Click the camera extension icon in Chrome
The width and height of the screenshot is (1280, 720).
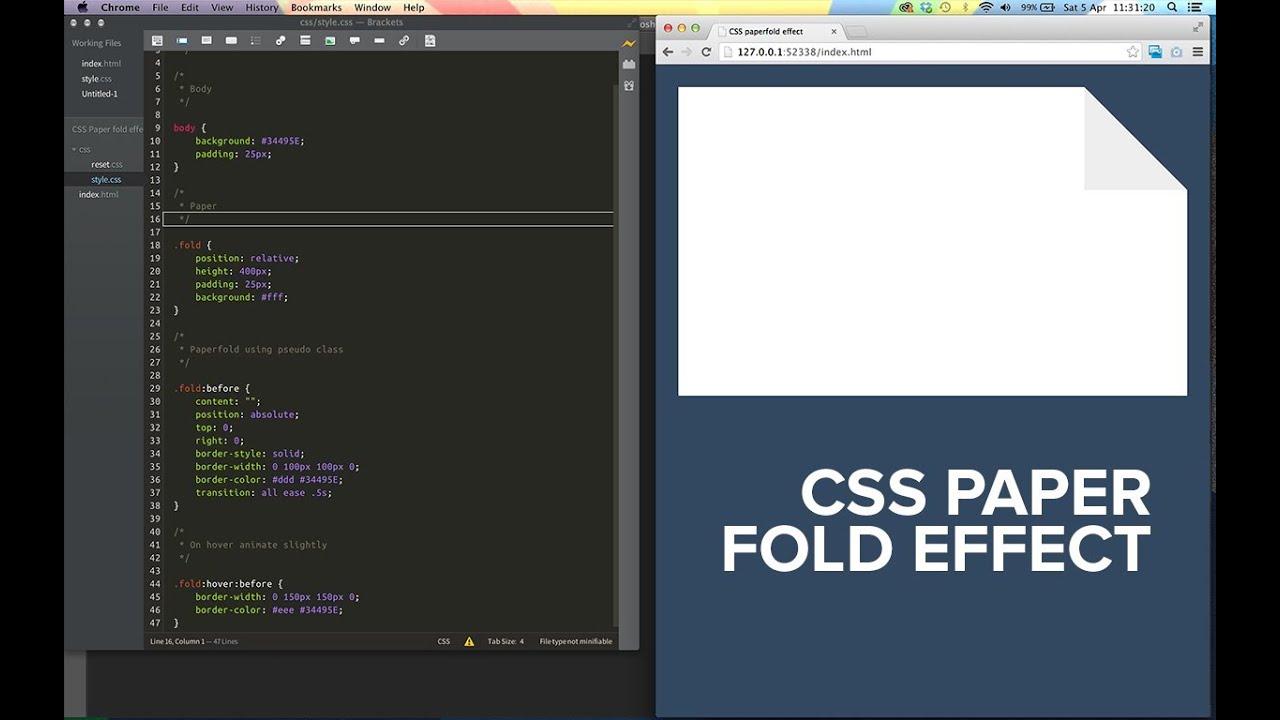coord(1176,52)
